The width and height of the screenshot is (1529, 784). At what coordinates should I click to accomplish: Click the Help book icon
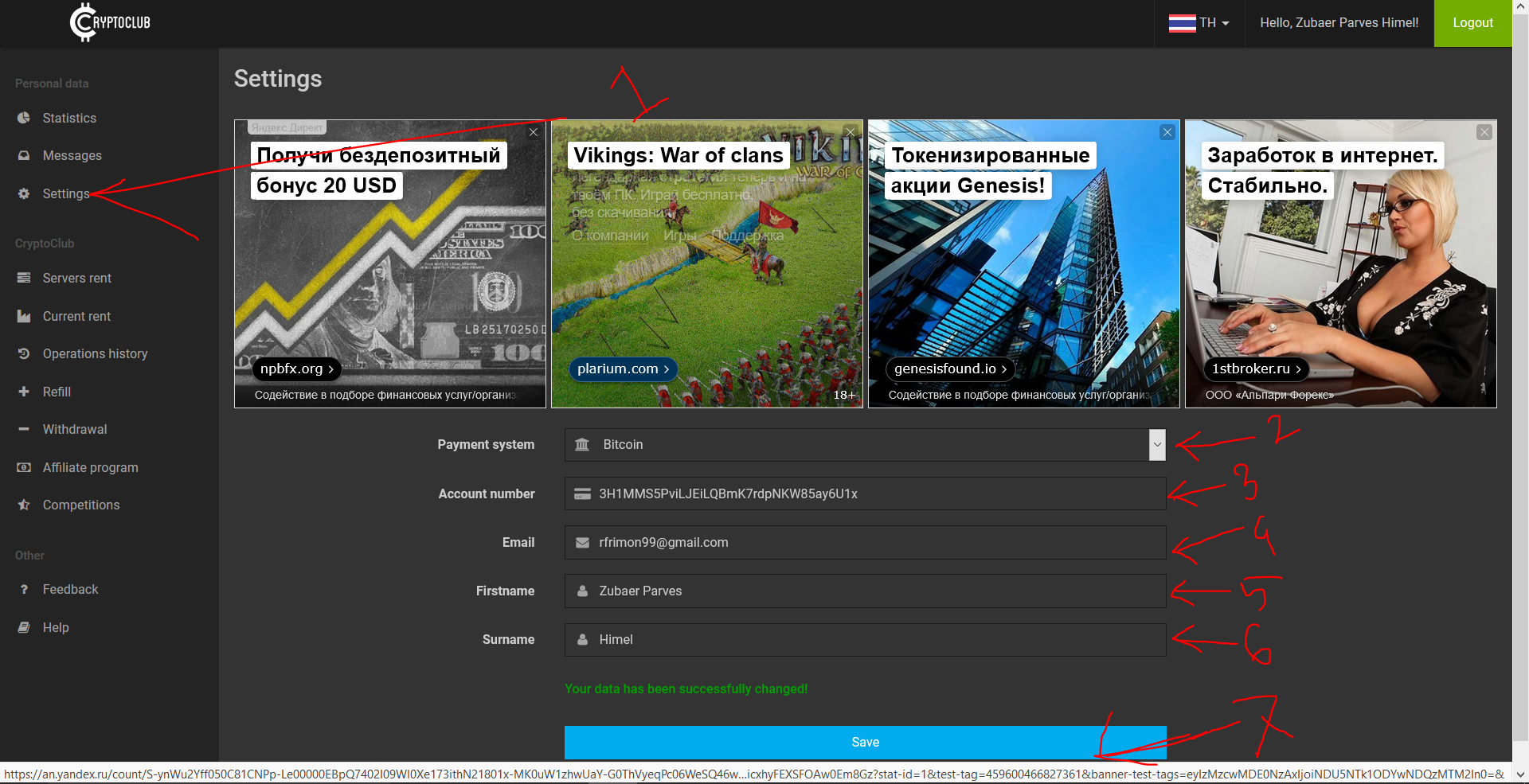tap(24, 627)
